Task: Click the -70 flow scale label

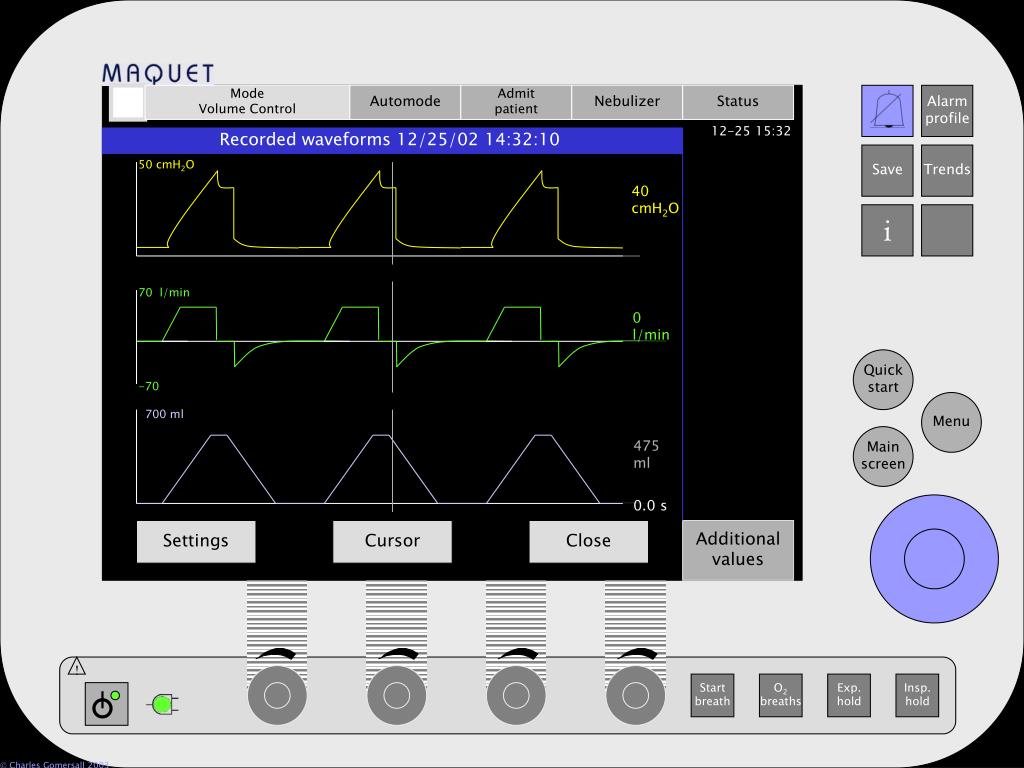Action: pyautogui.click(x=149, y=387)
